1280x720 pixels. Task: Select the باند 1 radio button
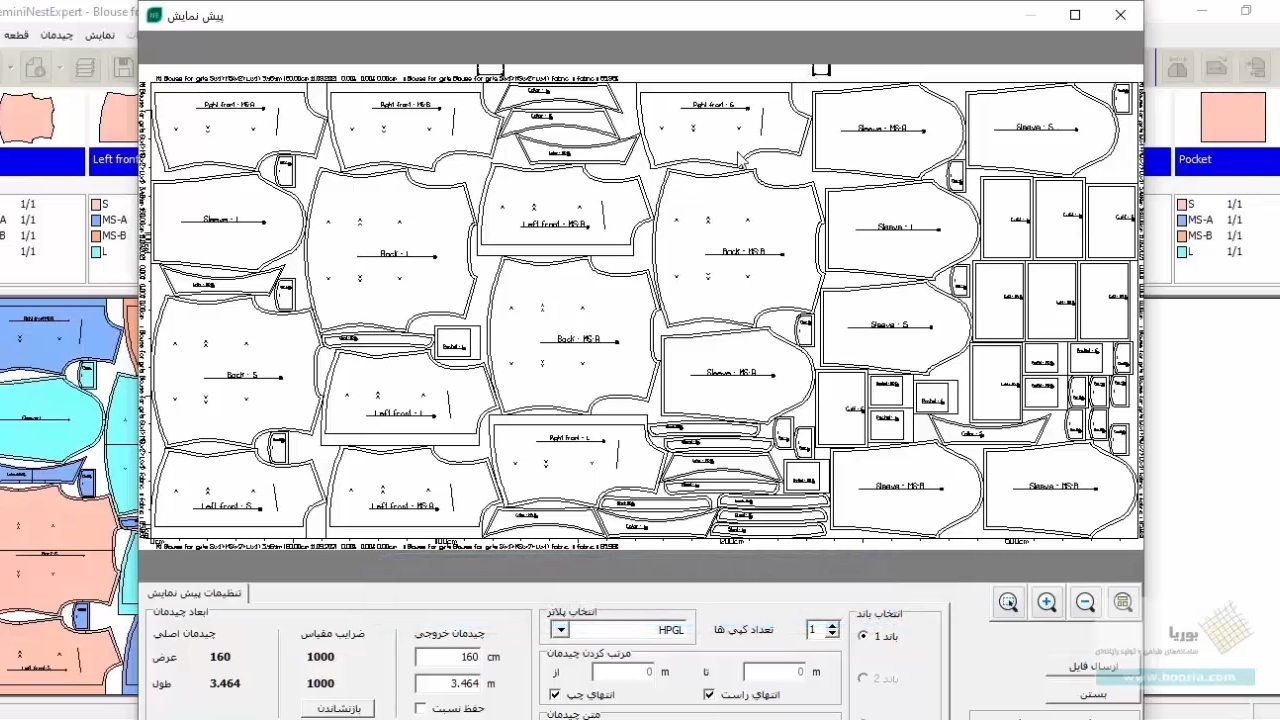[863, 636]
